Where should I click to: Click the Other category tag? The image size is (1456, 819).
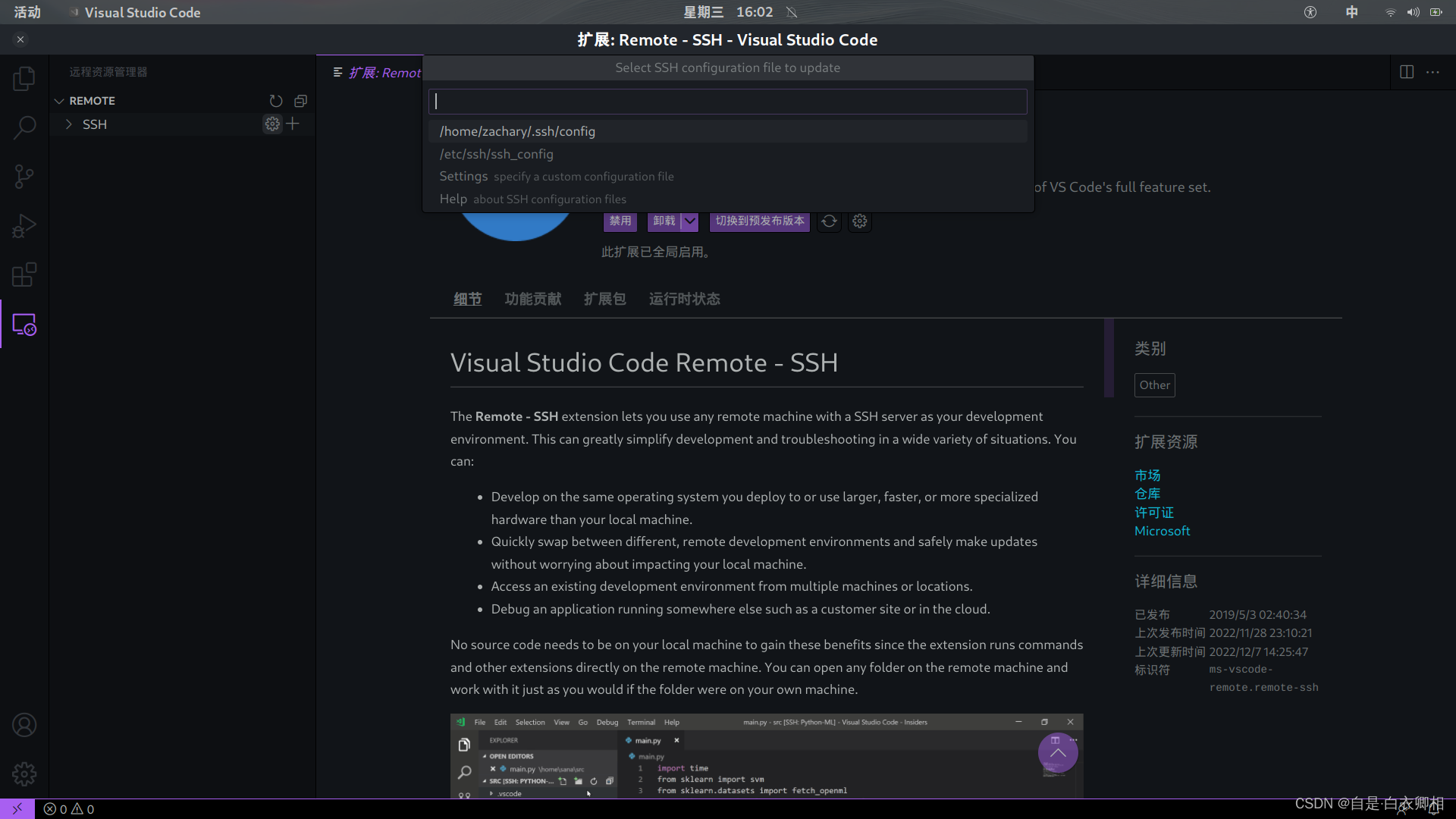coord(1155,385)
